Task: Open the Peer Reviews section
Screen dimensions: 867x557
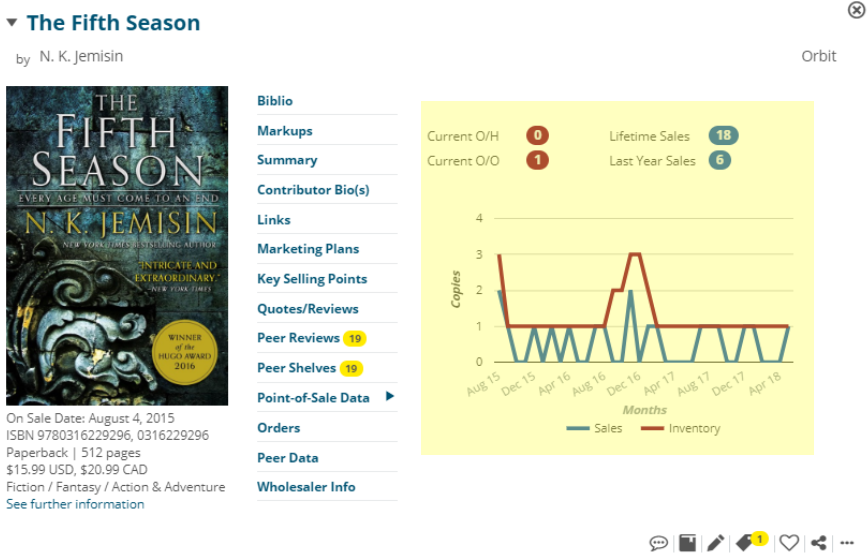Action: pos(298,338)
